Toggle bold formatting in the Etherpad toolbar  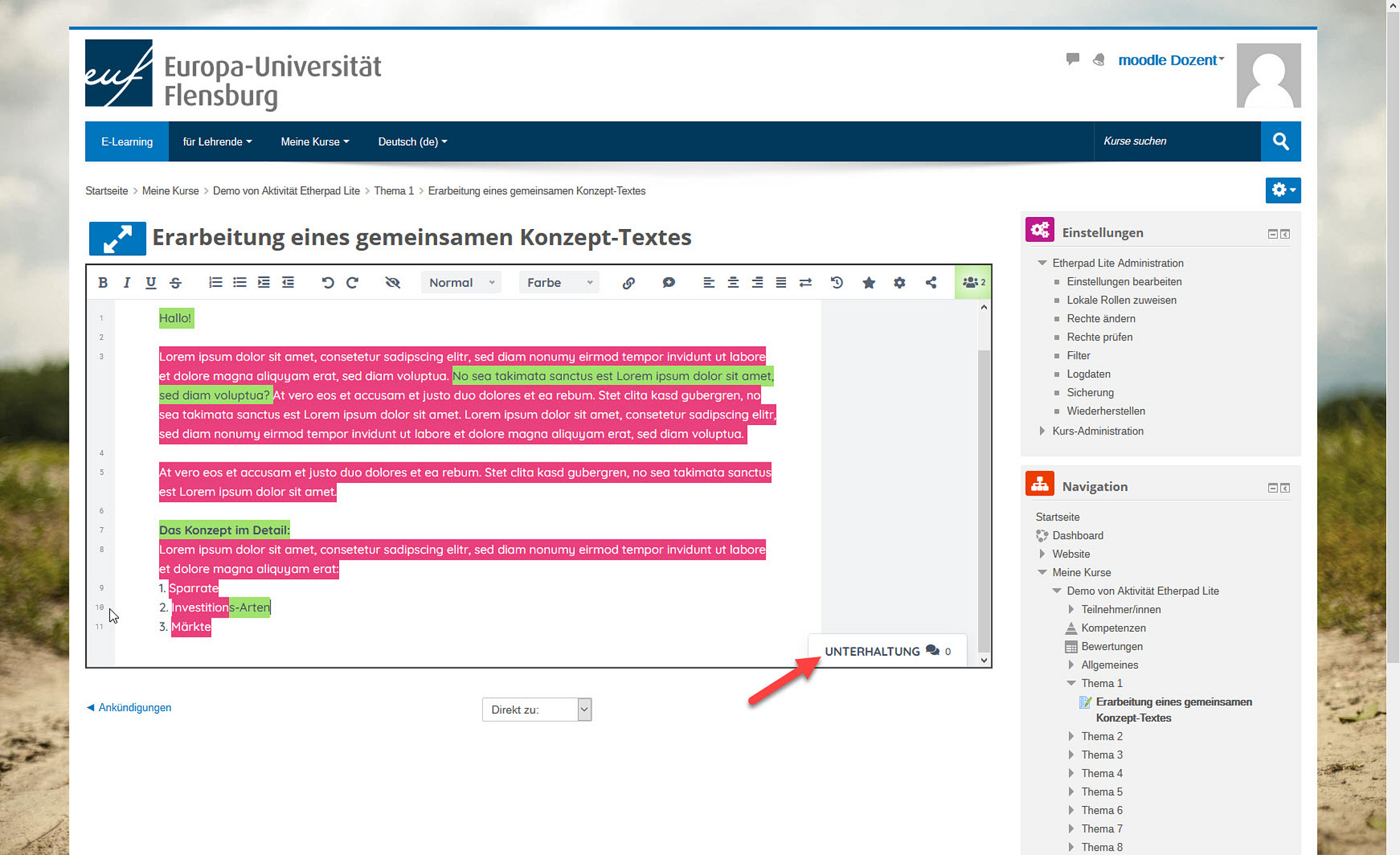[102, 282]
